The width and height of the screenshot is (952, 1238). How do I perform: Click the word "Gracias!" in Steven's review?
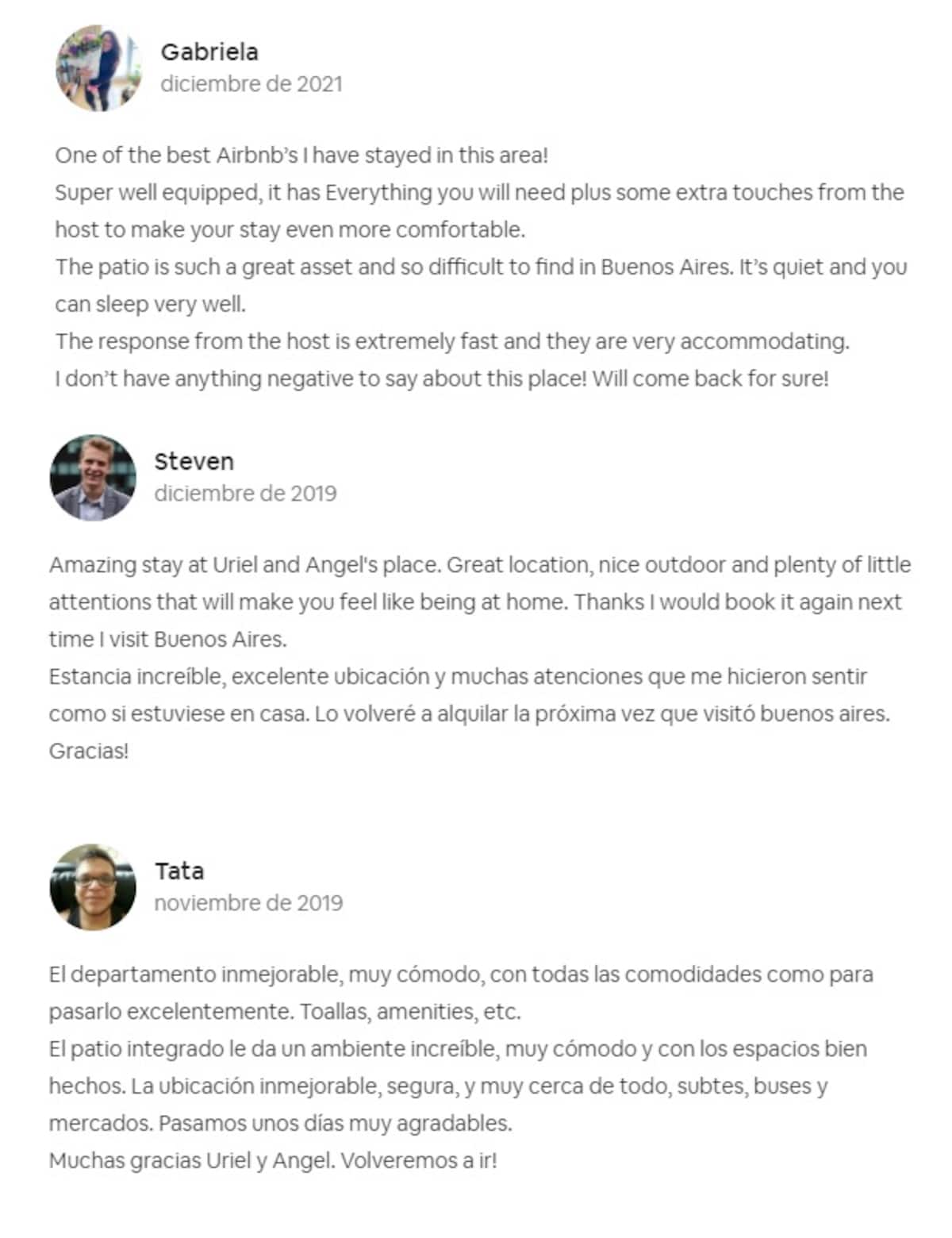[x=89, y=751]
